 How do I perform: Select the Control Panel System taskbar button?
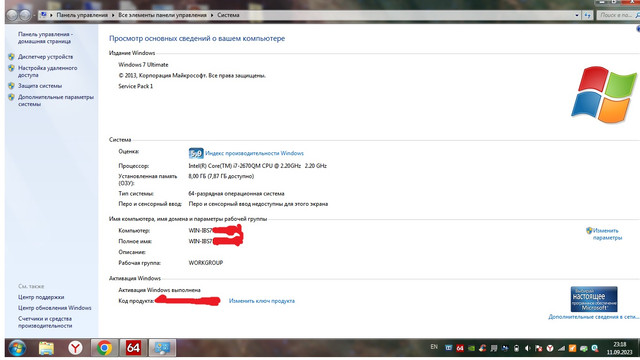pyautogui.click(x=162, y=348)
